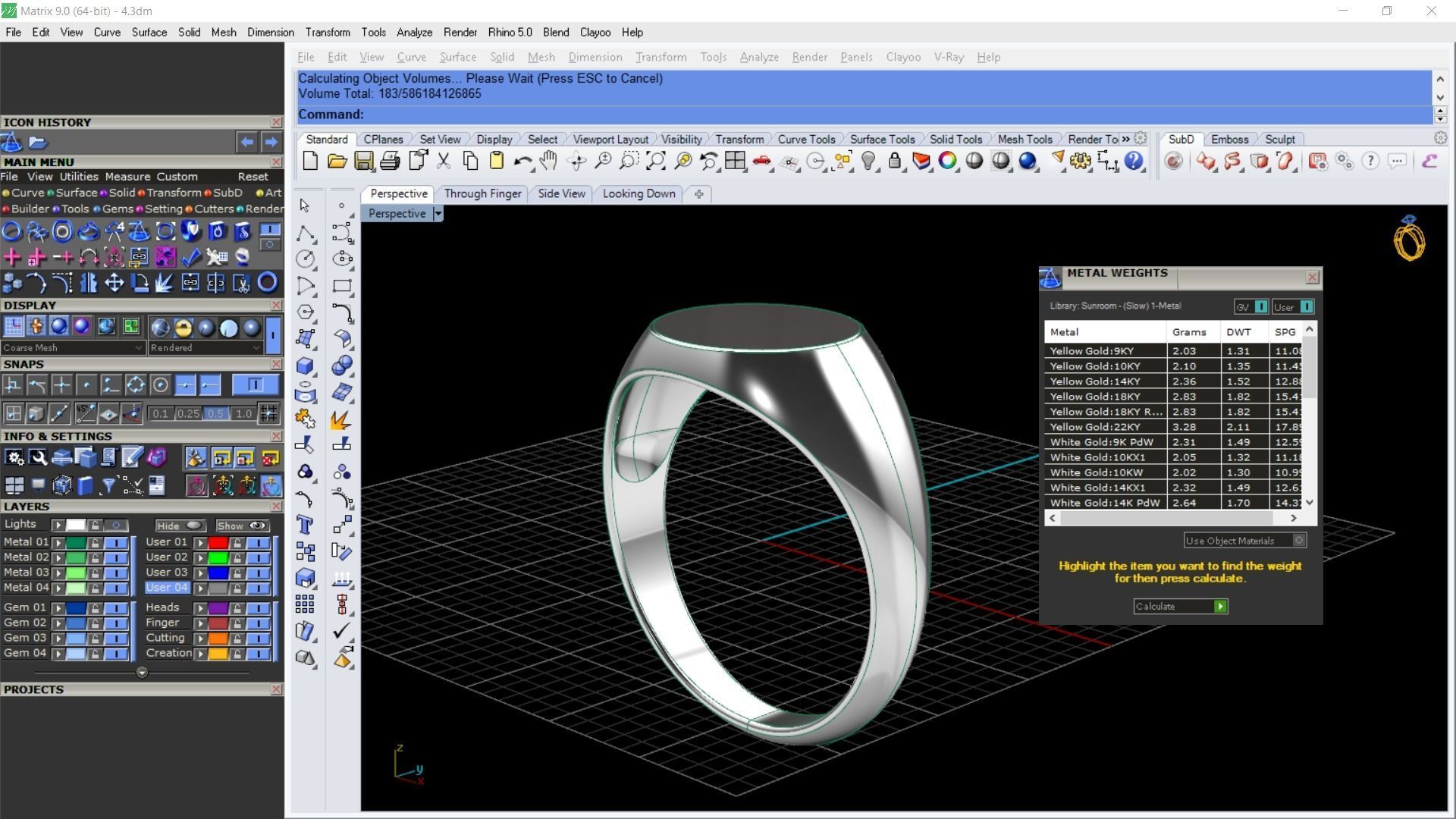
Task: Switch to the Looking Down viewport tab
Action: (639, 193)
